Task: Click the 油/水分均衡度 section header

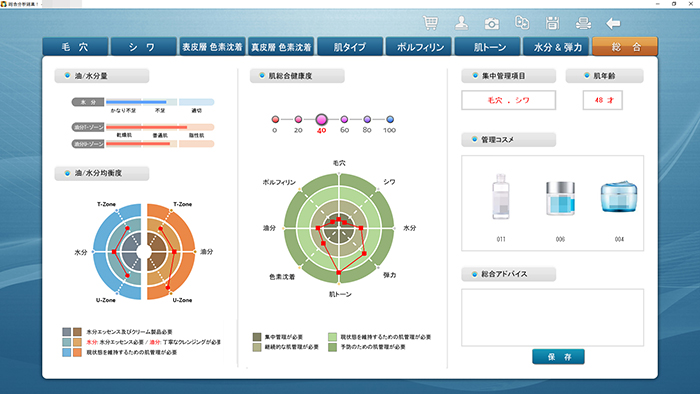Action: pos(102,173)
